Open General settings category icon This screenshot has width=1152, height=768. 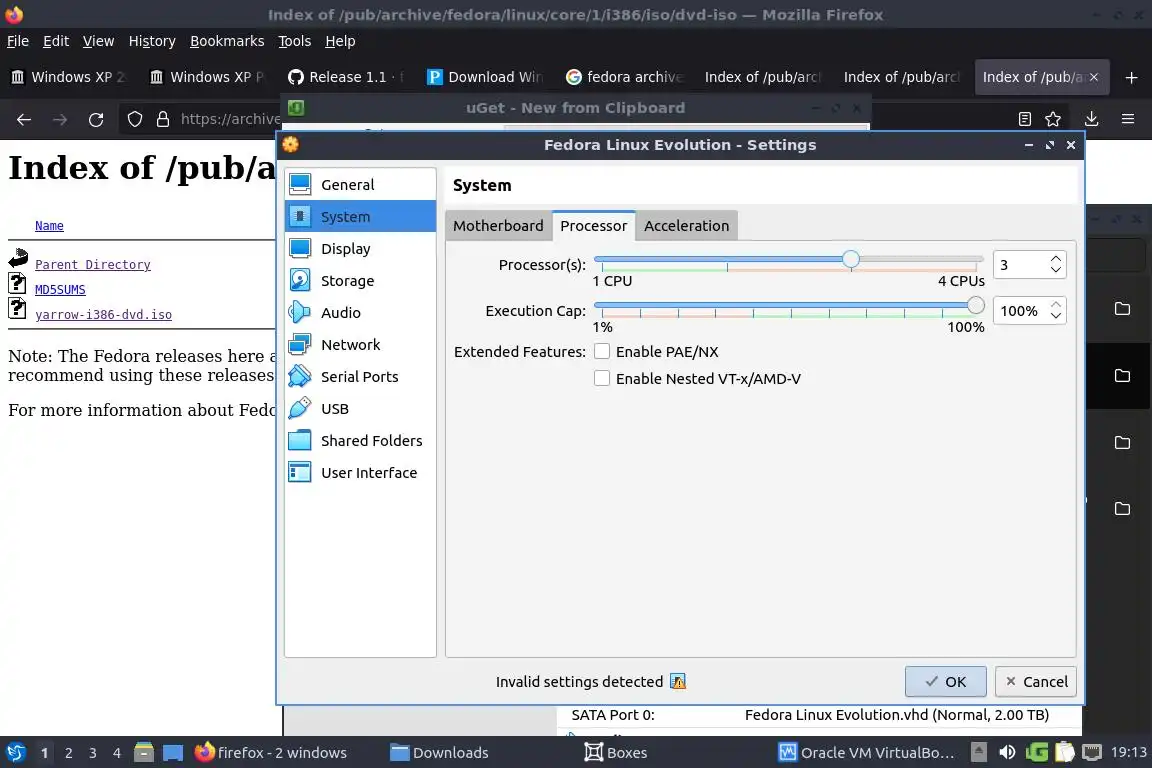click(x=300, y=184)
